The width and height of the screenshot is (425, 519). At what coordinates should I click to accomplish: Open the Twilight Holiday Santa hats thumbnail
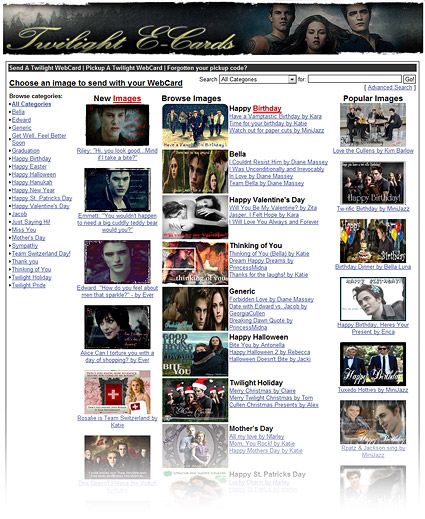tap(195, 400)
